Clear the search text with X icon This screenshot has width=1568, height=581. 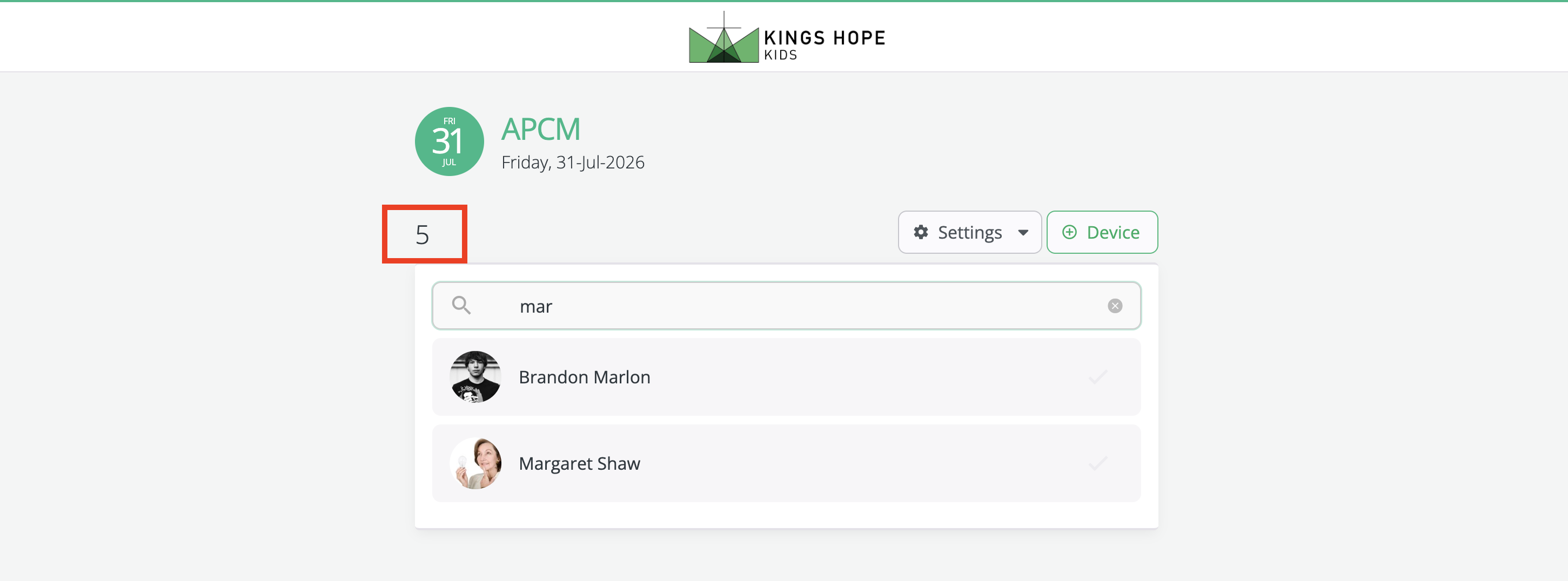tap(1115, 306)
